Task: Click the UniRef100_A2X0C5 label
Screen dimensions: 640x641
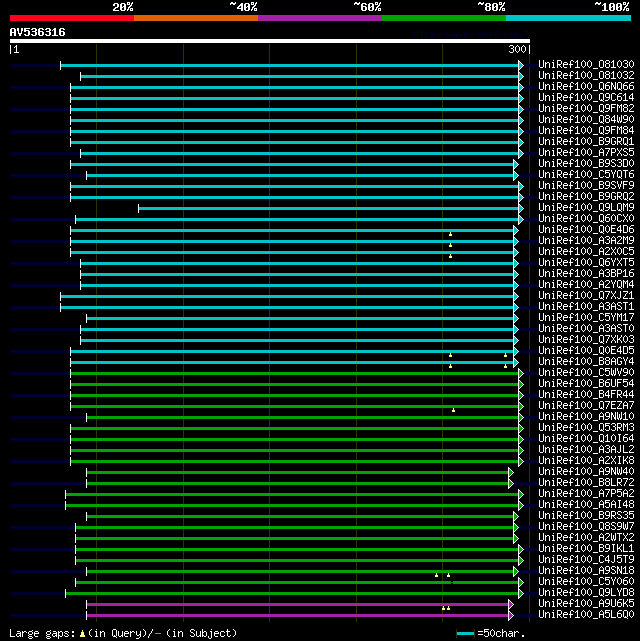Action: click(586, 251)
